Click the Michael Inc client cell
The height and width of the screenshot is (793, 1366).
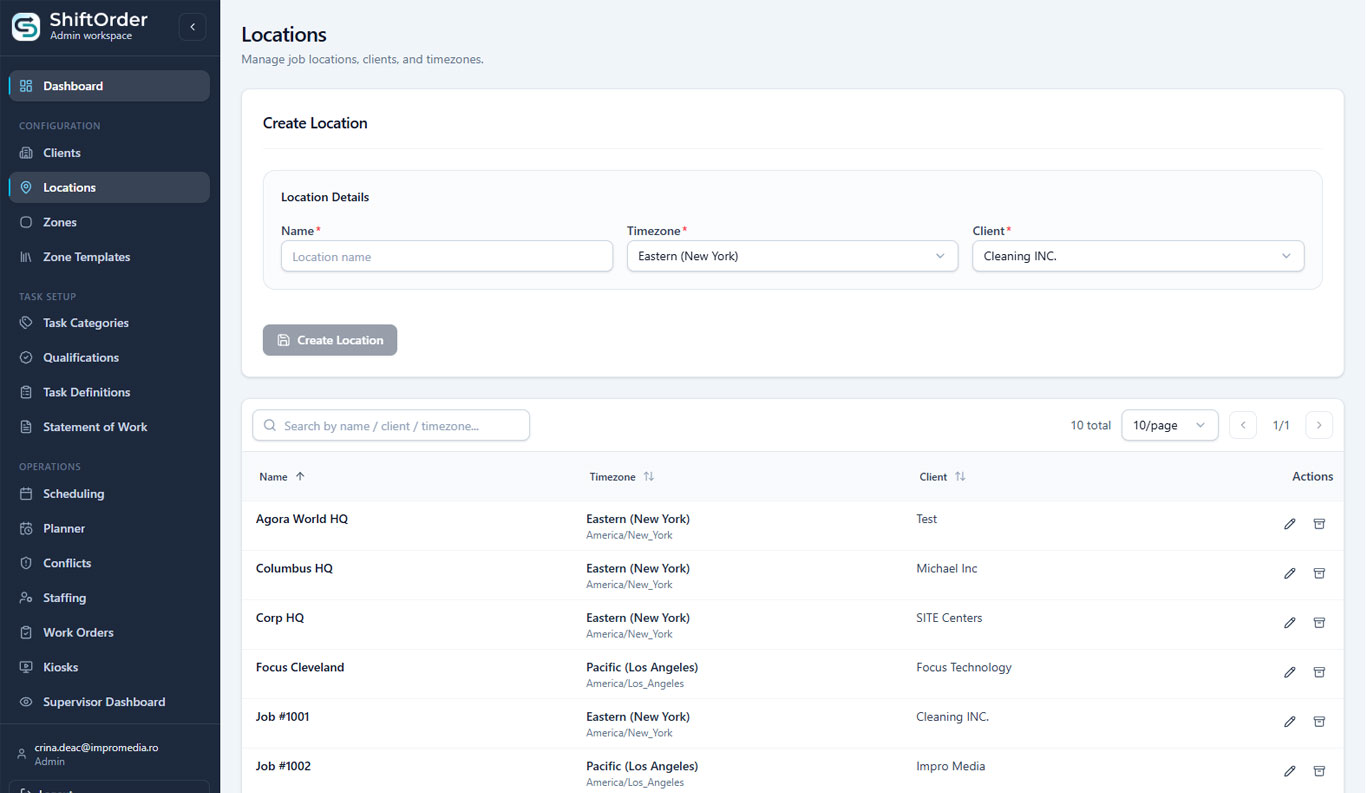(x=947, y=568)
